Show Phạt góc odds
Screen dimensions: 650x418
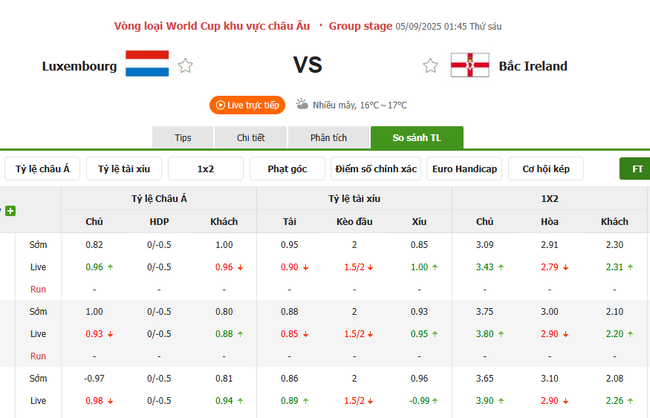click(288, 169)
